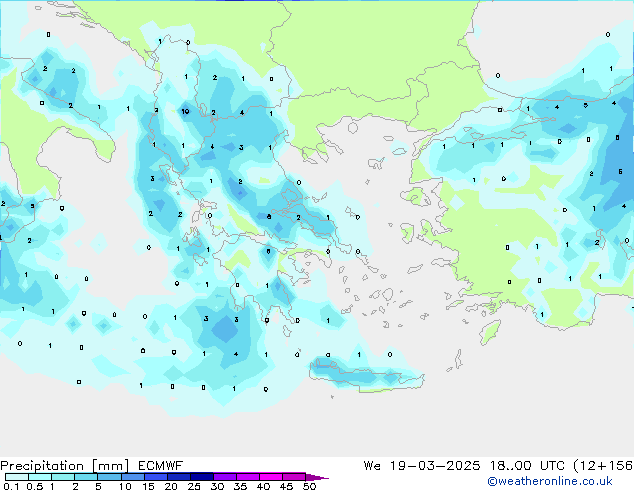Click the "20" legend scale label
Image resolution: width=634 pixels, height=490 pixels.
click(x=171, y=486)
